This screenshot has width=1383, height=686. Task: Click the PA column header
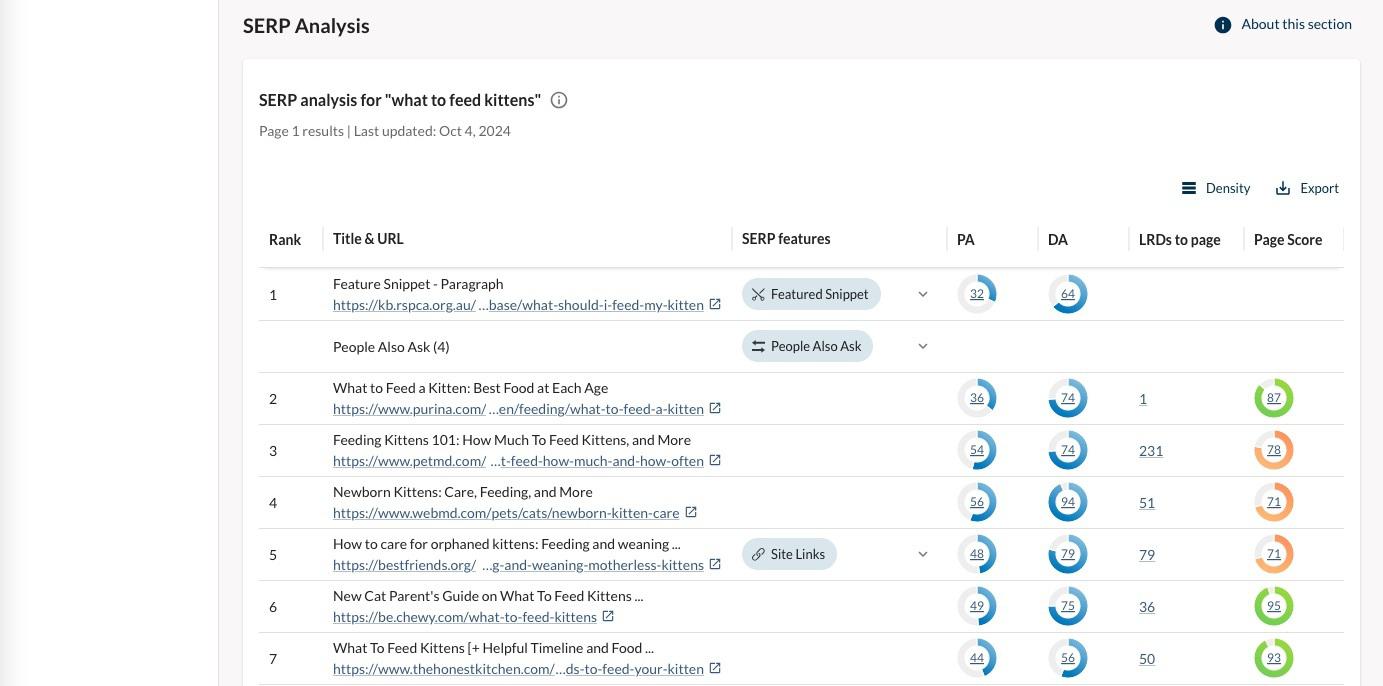[x=965, y=240]
